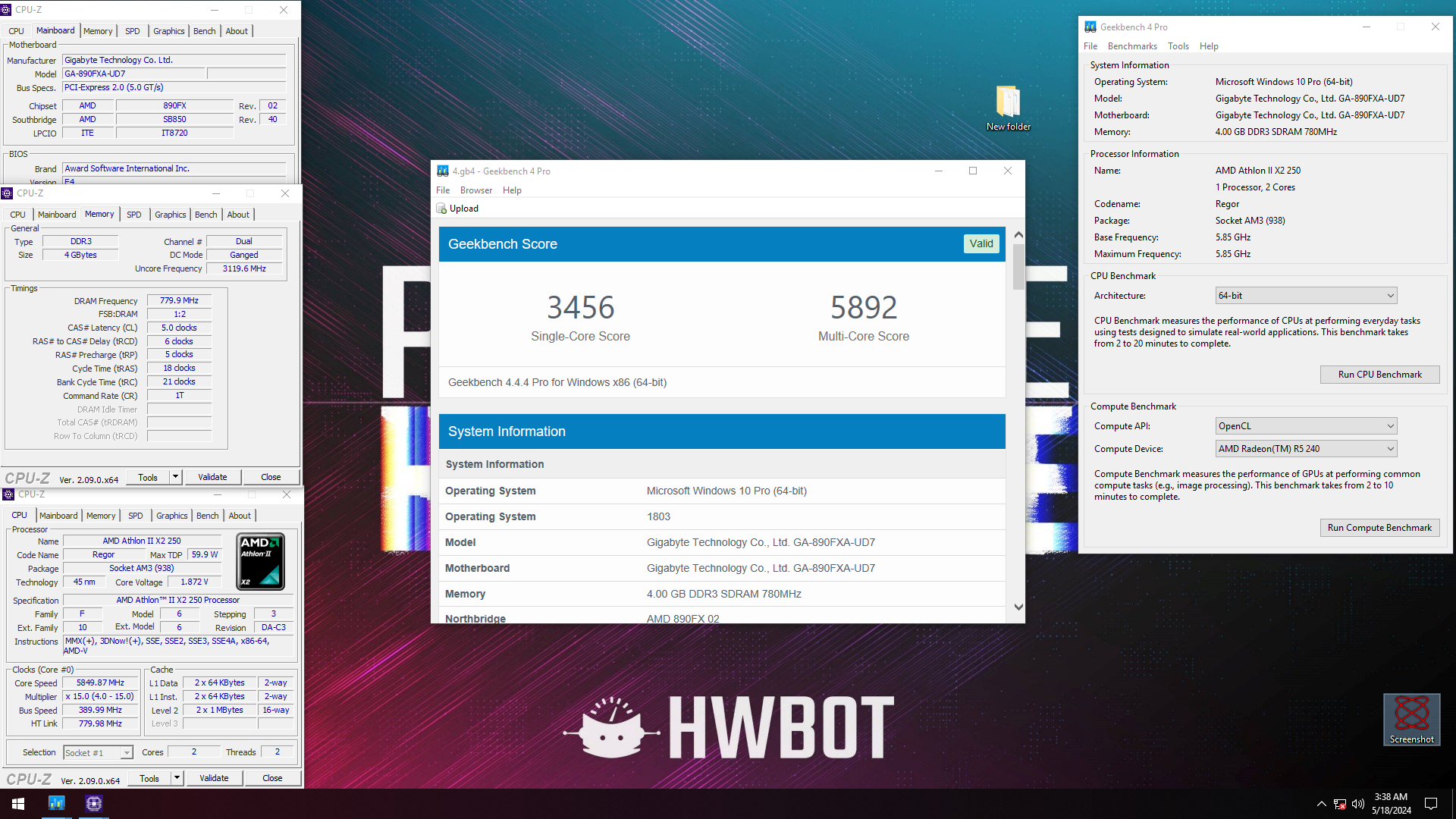Open the network status tray icon

tap(1340, 804)
